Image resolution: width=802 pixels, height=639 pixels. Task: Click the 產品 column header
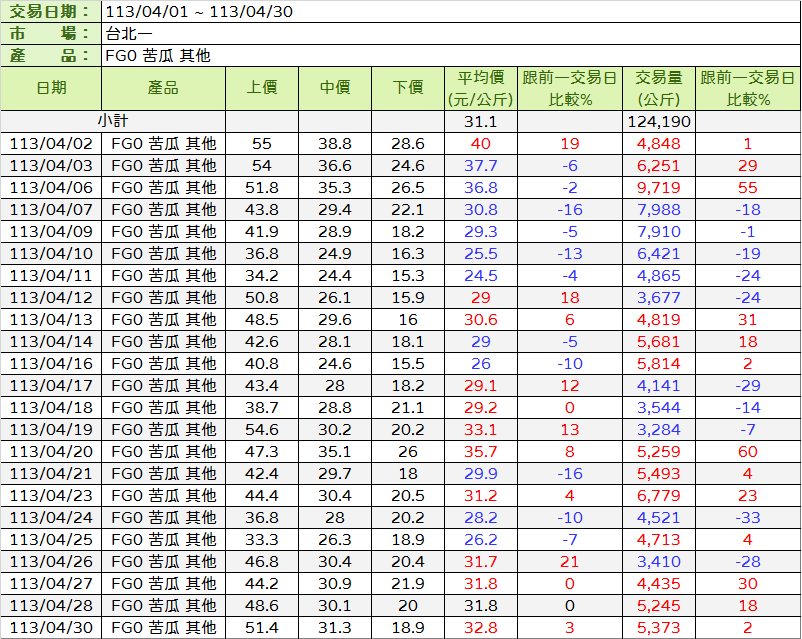coord(163,88)
